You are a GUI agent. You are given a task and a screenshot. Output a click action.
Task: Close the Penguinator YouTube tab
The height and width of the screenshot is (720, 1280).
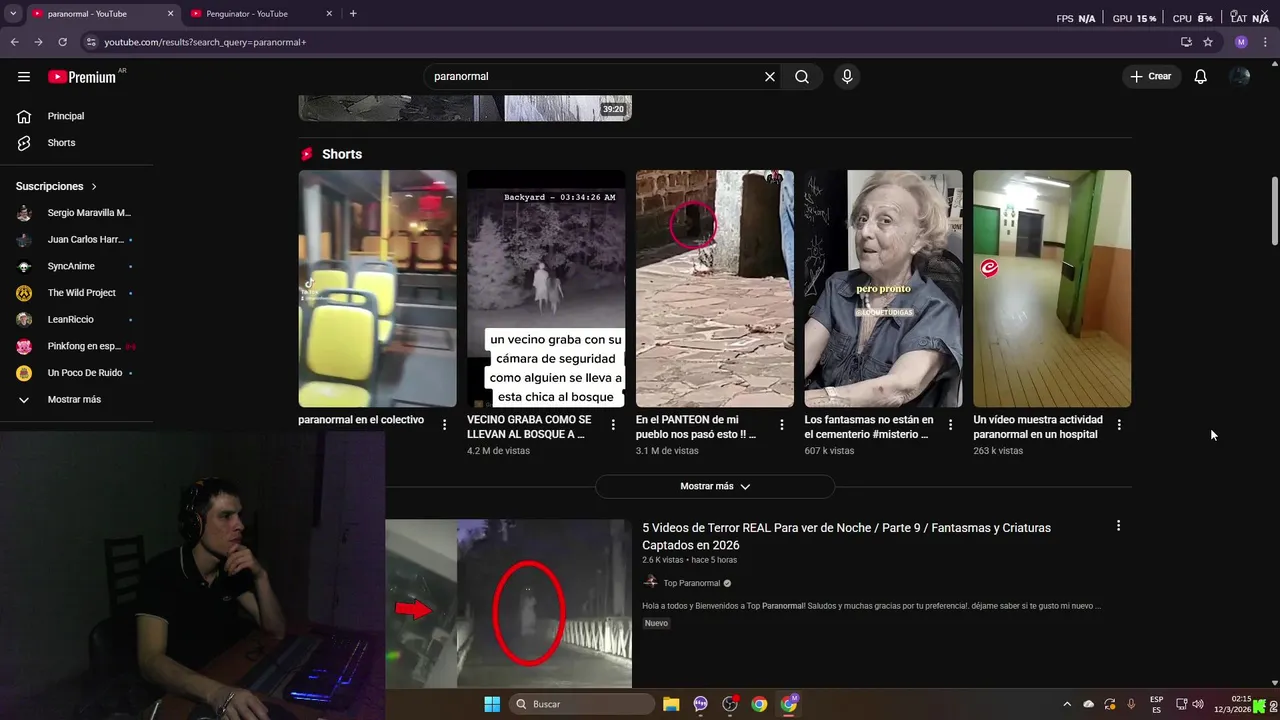click(329, 14)
